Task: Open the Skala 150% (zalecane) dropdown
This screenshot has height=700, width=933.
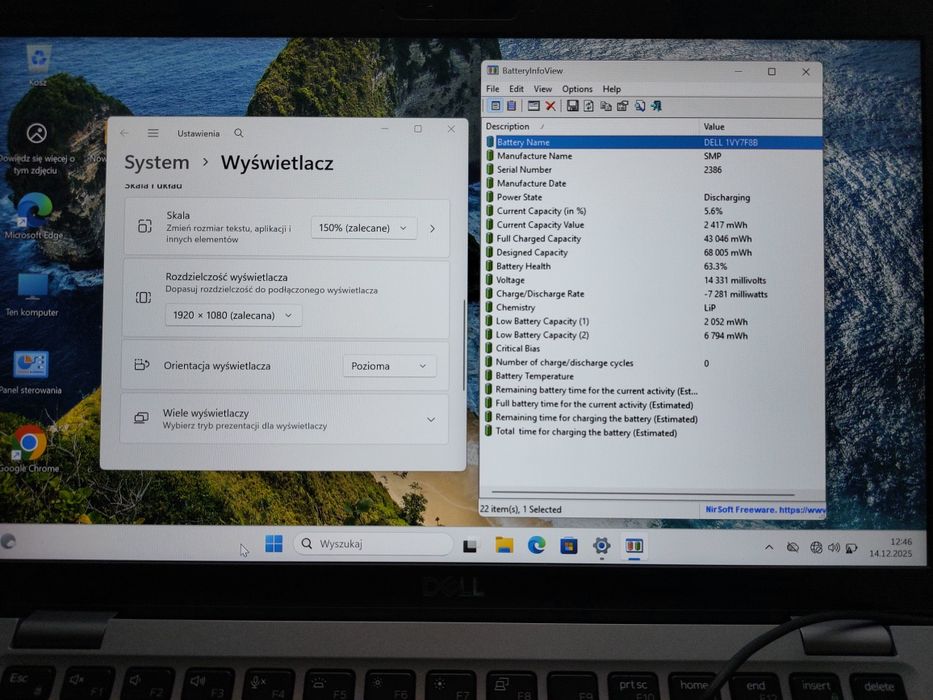Action: (363, 228)
